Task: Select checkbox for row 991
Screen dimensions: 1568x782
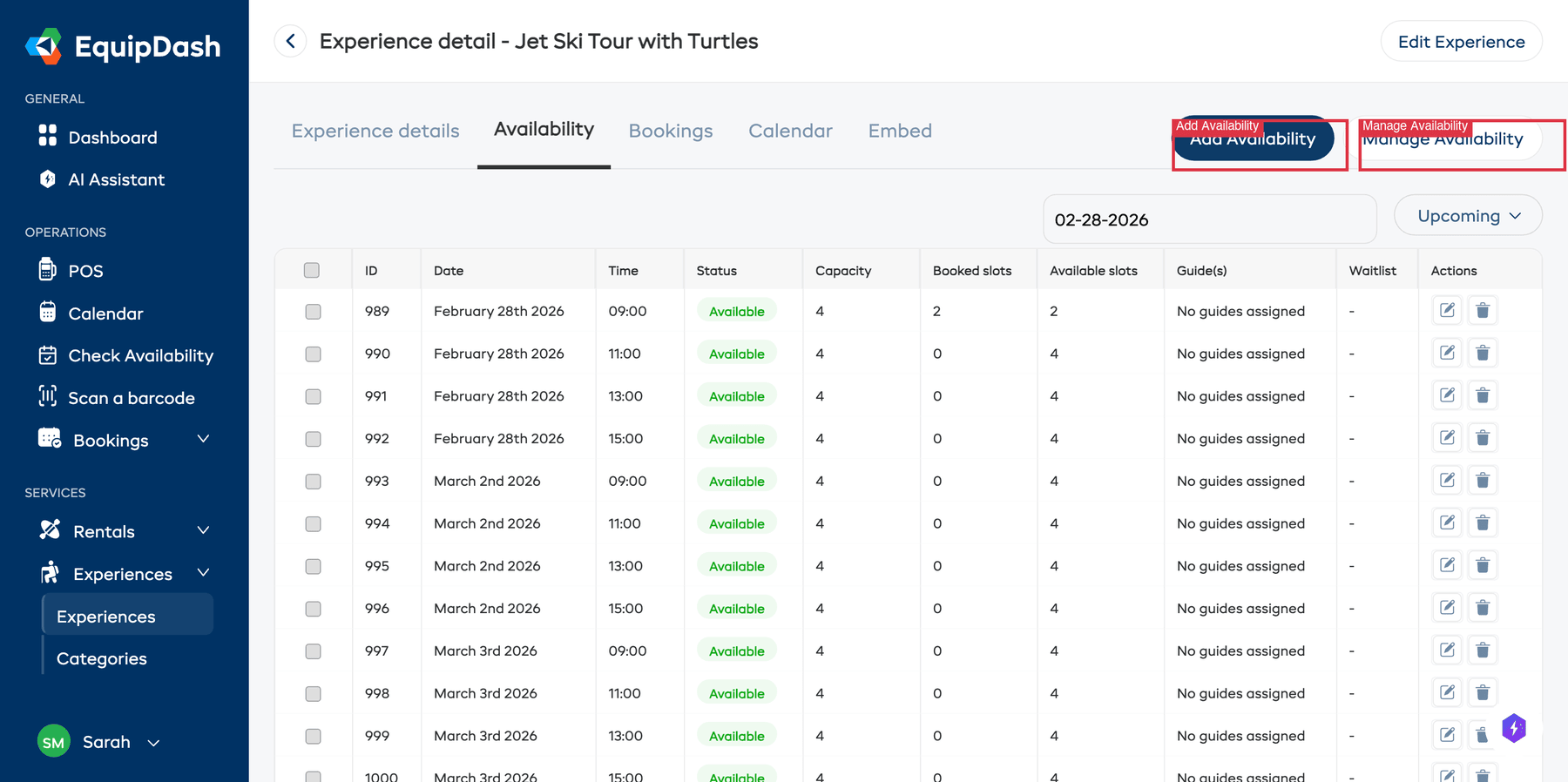Action: pyautogui.click(x=313, y=396)
